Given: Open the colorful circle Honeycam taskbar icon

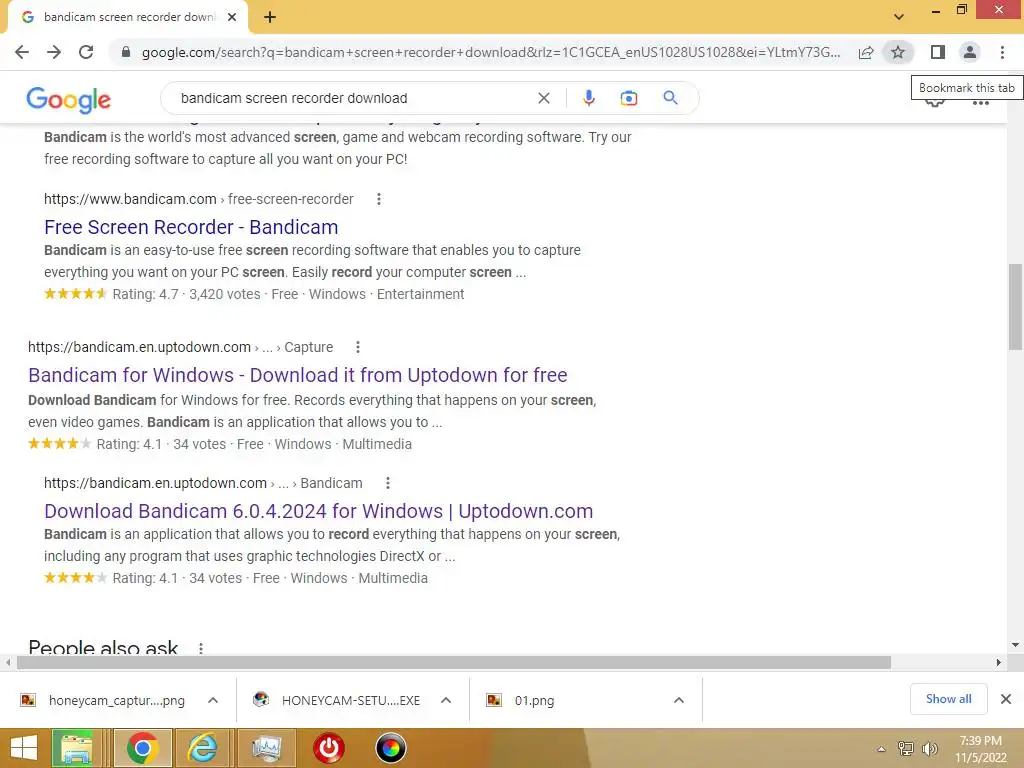Looking at the screenshot, I should [x=391, y=748].
